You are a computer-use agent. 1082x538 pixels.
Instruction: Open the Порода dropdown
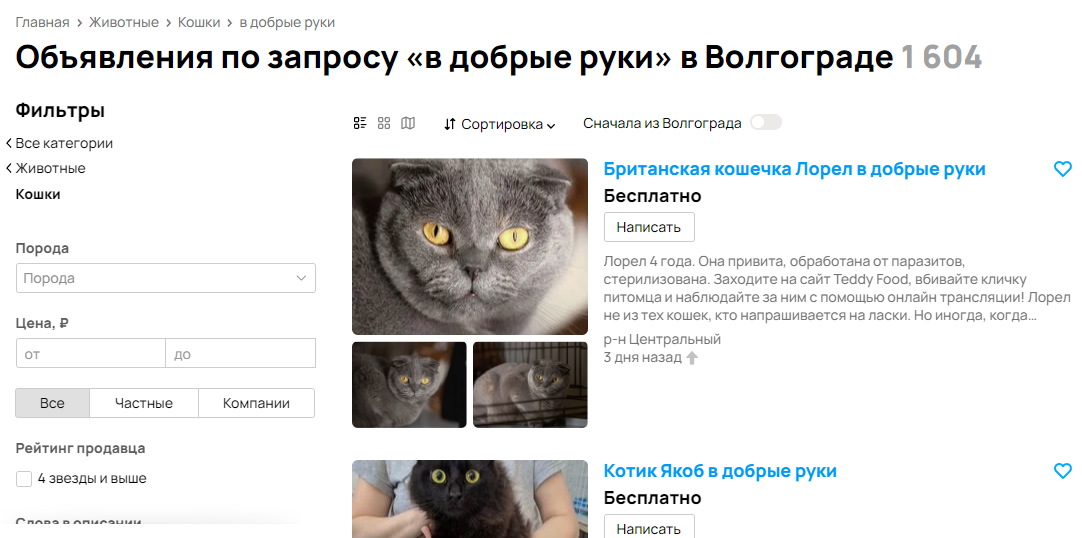166,278
